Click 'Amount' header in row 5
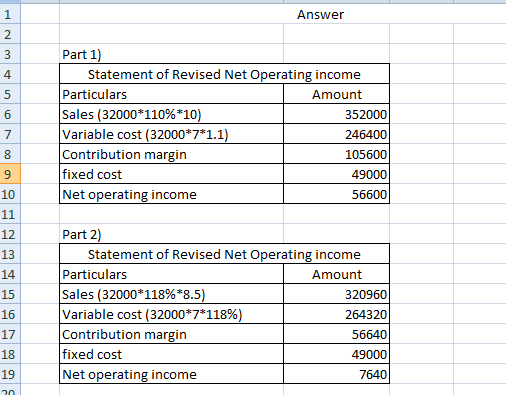Viewport: 506px width, 395px height. point(336,94)
